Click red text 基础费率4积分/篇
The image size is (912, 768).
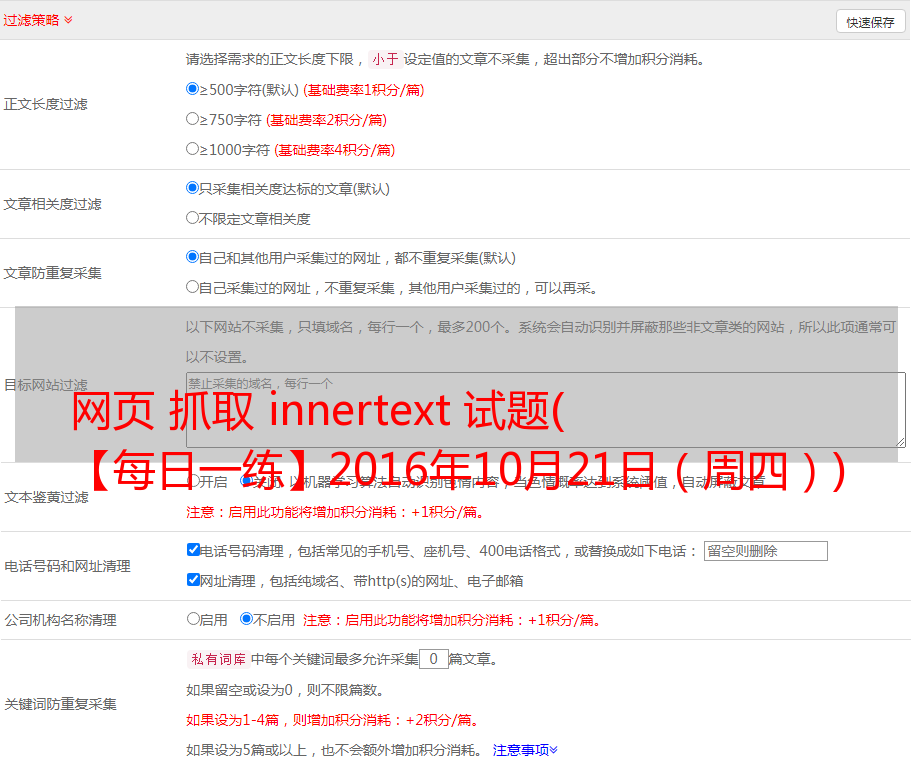[334, 150]
